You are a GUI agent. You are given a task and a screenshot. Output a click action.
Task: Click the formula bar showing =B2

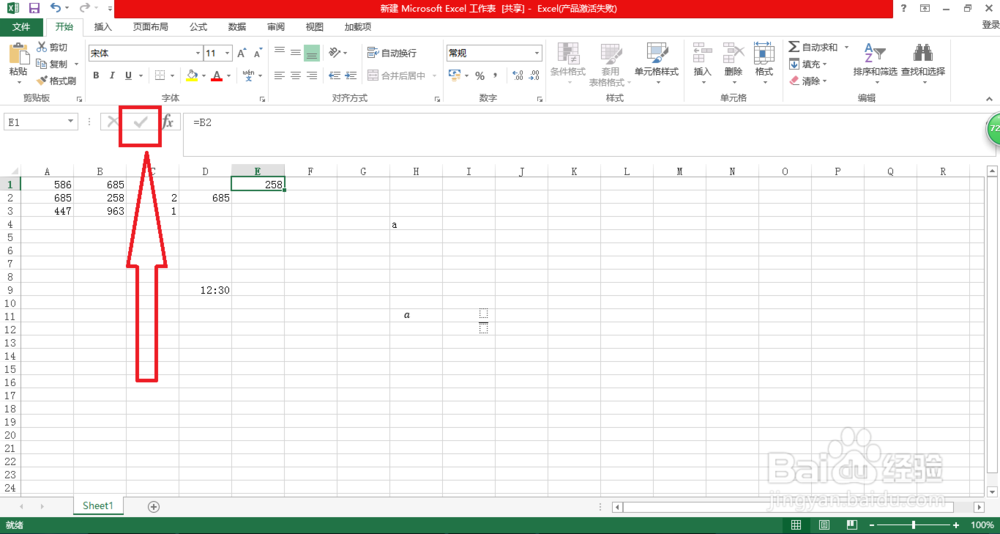pyautogui.click(x=587, y=134)
